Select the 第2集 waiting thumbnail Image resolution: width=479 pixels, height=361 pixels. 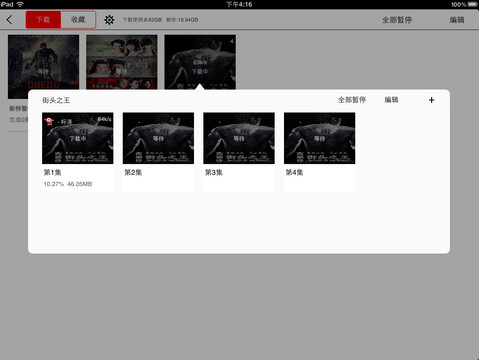click(x=158, y=138)
